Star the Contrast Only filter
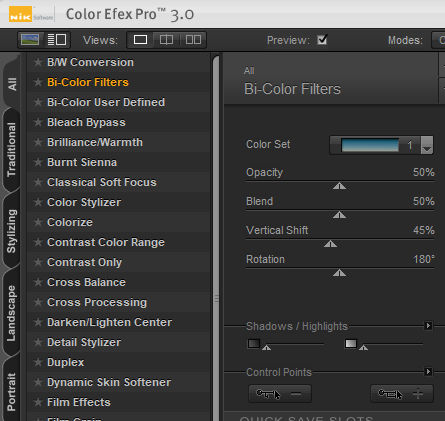Viewport: 445px width, 421px height. point(38,262)
